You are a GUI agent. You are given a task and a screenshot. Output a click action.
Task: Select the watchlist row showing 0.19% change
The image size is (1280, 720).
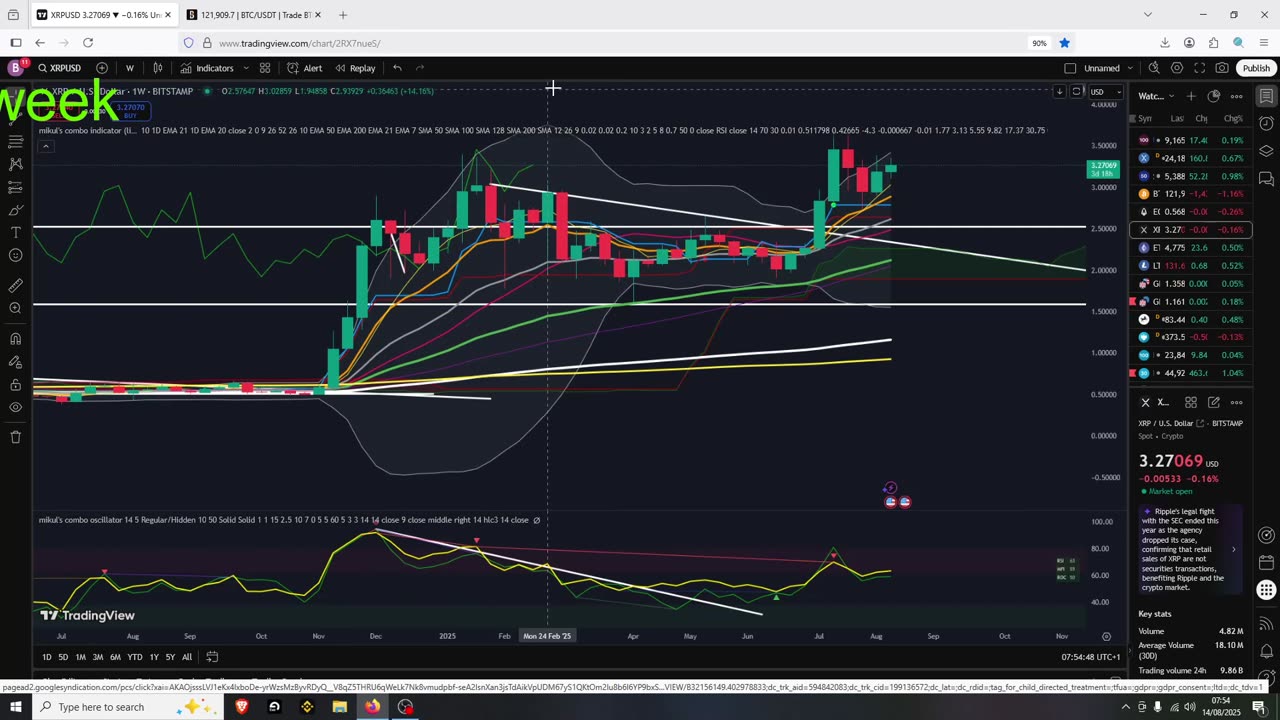1191,141
